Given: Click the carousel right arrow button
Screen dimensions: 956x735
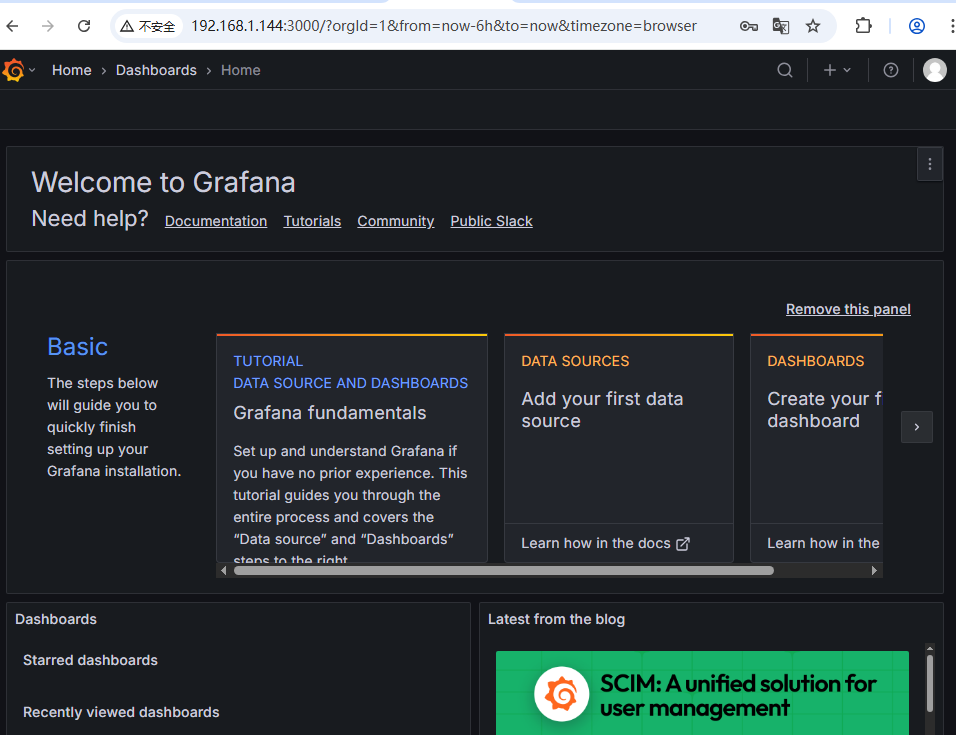Looking at the screenshot, I should pos(917,427).
